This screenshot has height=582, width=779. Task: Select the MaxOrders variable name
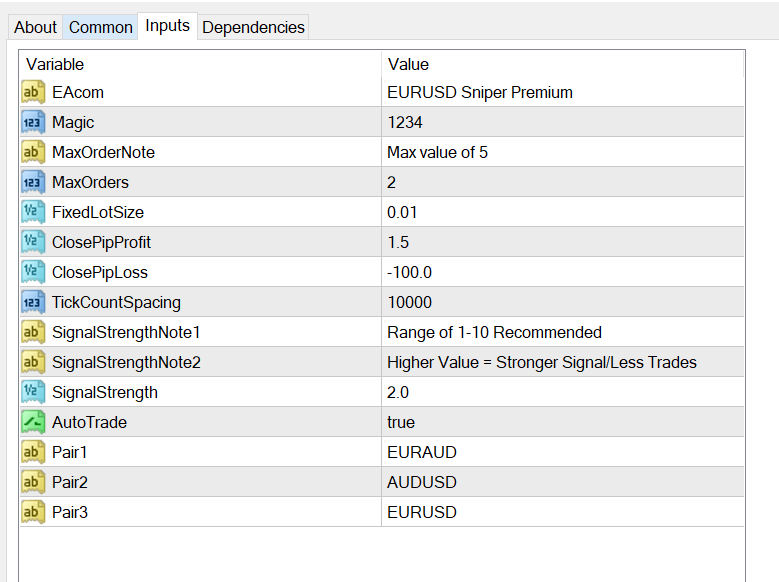tap(90, 182)
